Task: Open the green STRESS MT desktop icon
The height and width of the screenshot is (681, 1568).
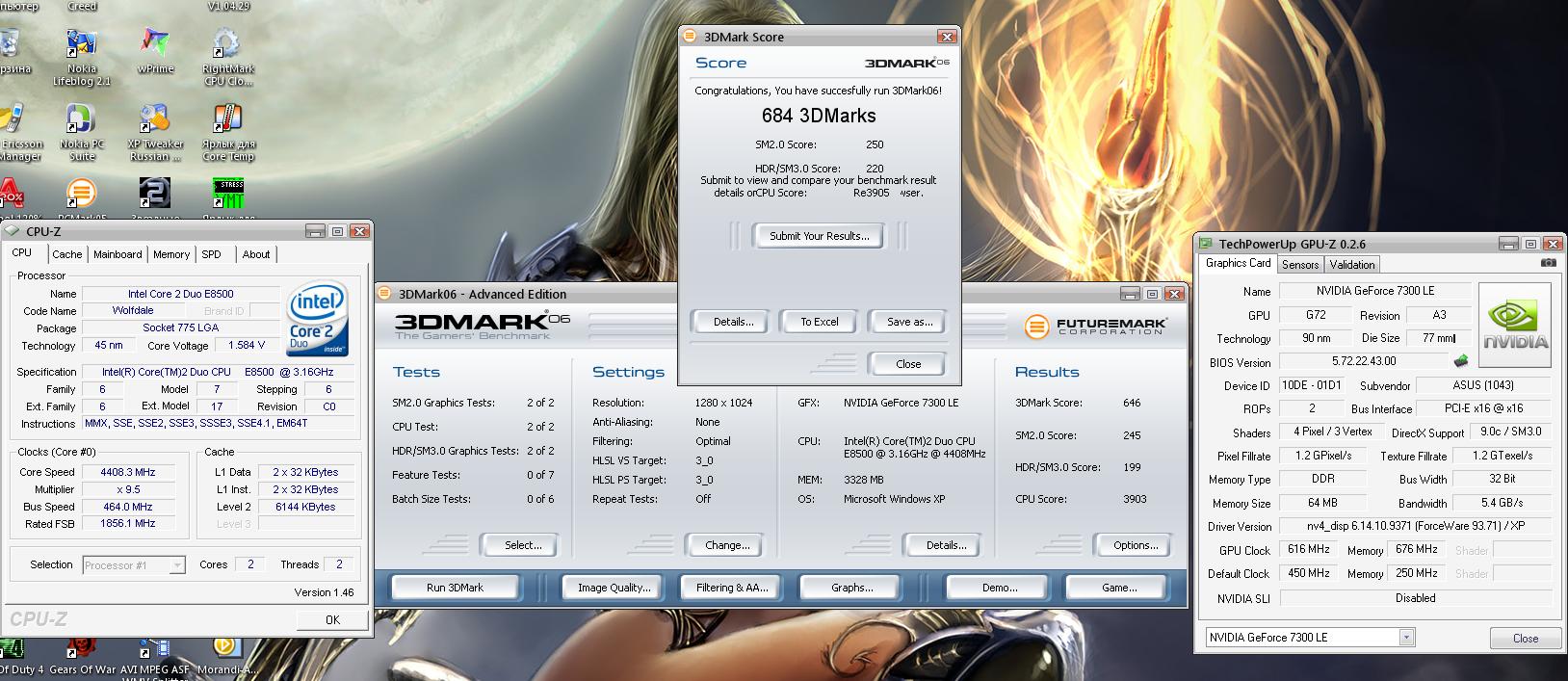Action: 228,193
